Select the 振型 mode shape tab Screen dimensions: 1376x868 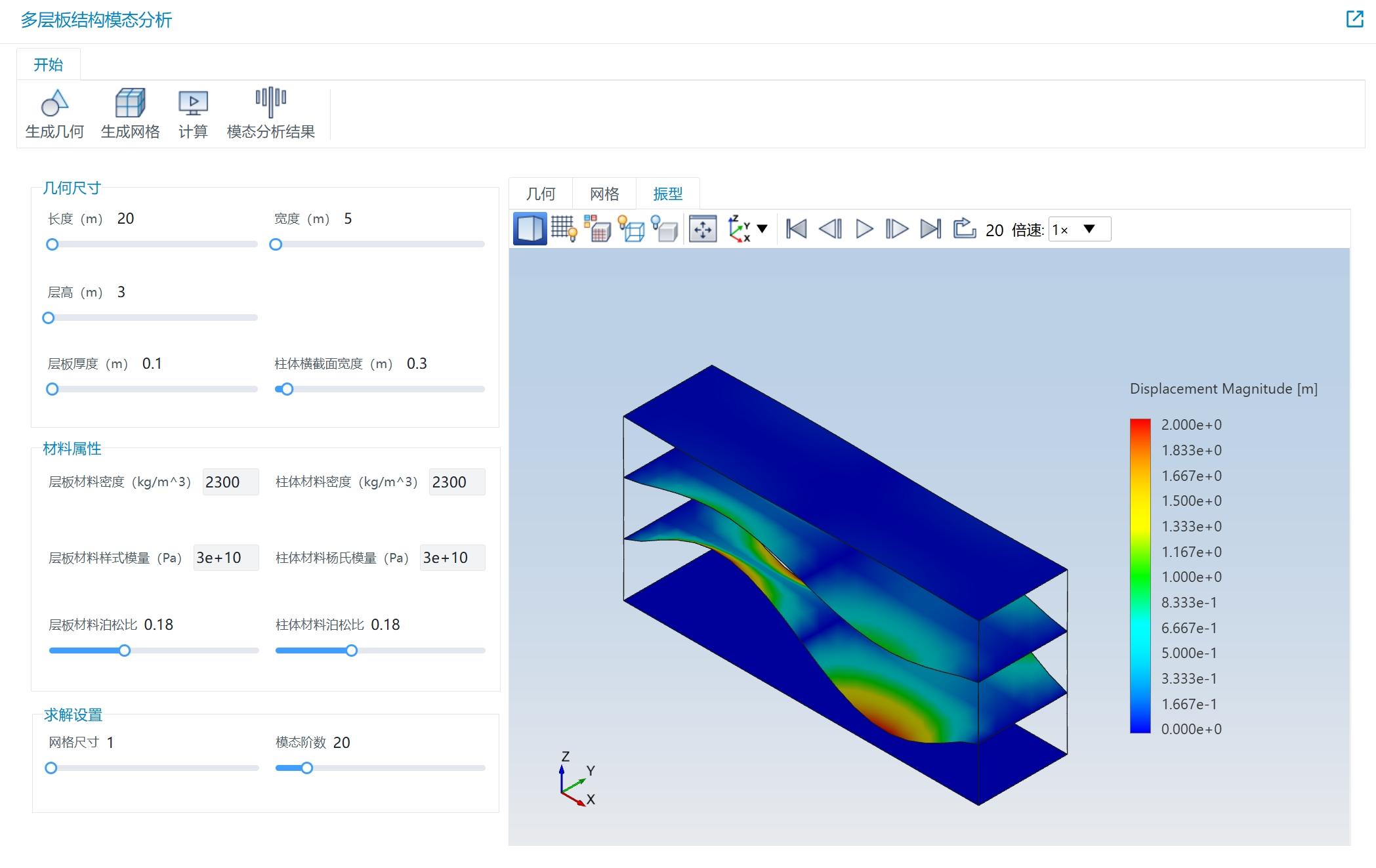tap(668, 194)
